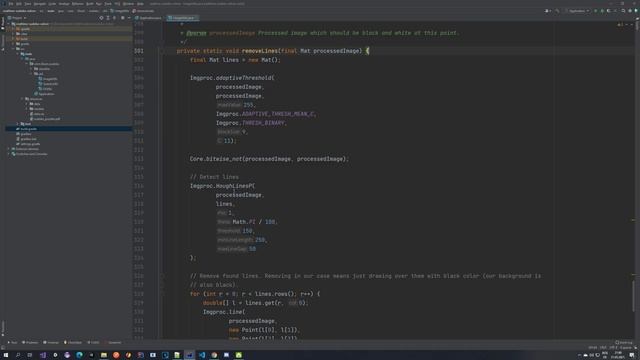Viewport: 640px width, 360px height.
Task: Select the gradlew.bat file in the tree
Action: click(28, 139)
